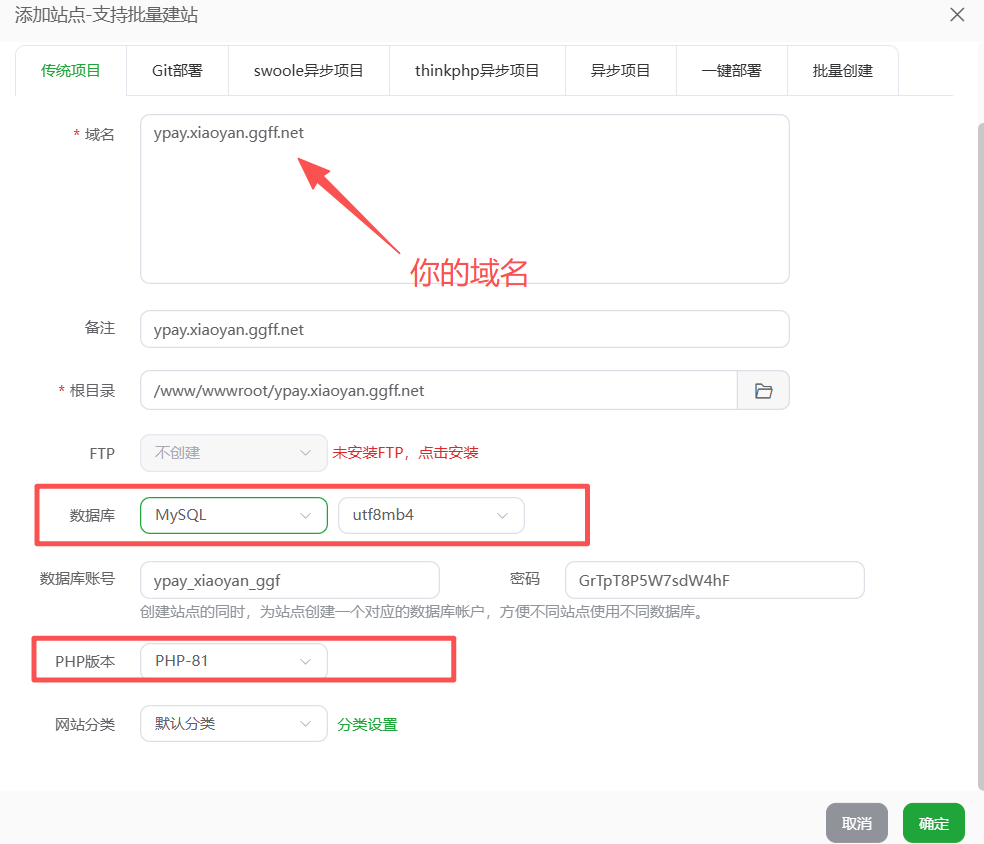Click the 未安装FTP，点击安装 link
The image size is (984, 844).
pos(405,453)
